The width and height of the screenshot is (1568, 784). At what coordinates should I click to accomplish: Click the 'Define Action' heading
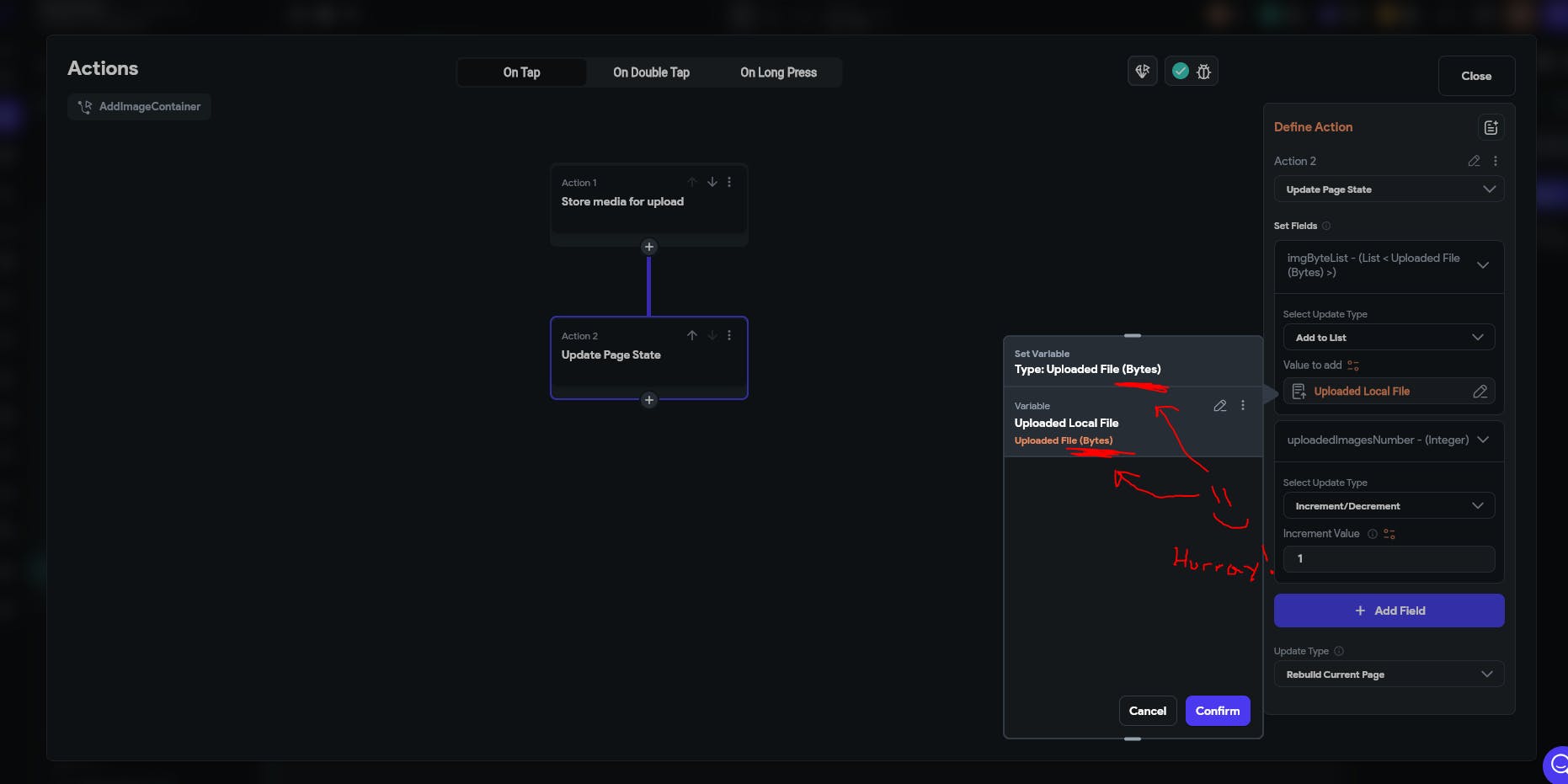(x=1313, y=127)
